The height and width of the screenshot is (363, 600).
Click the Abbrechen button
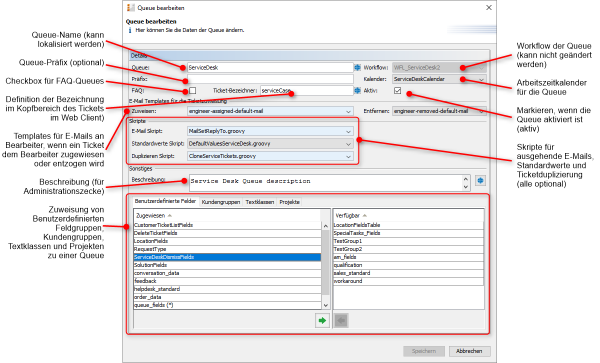469,351
